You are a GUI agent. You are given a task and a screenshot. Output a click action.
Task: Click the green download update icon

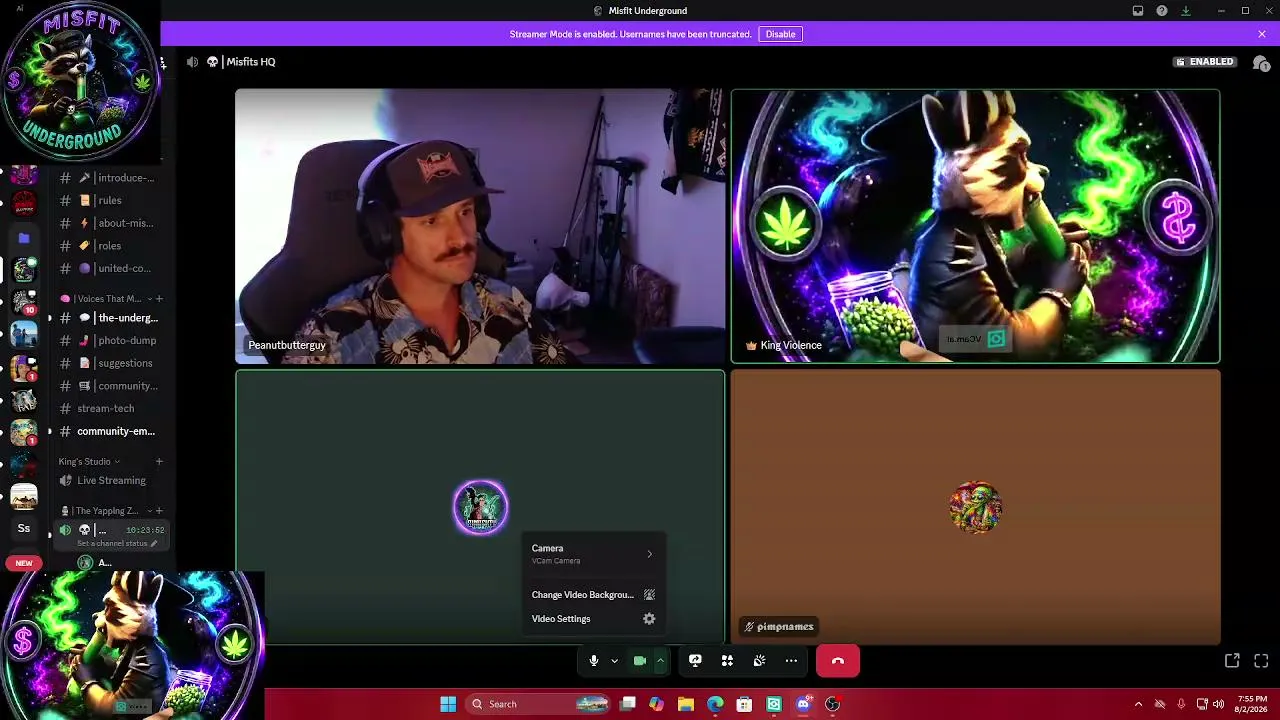(x=1186, y=11)
